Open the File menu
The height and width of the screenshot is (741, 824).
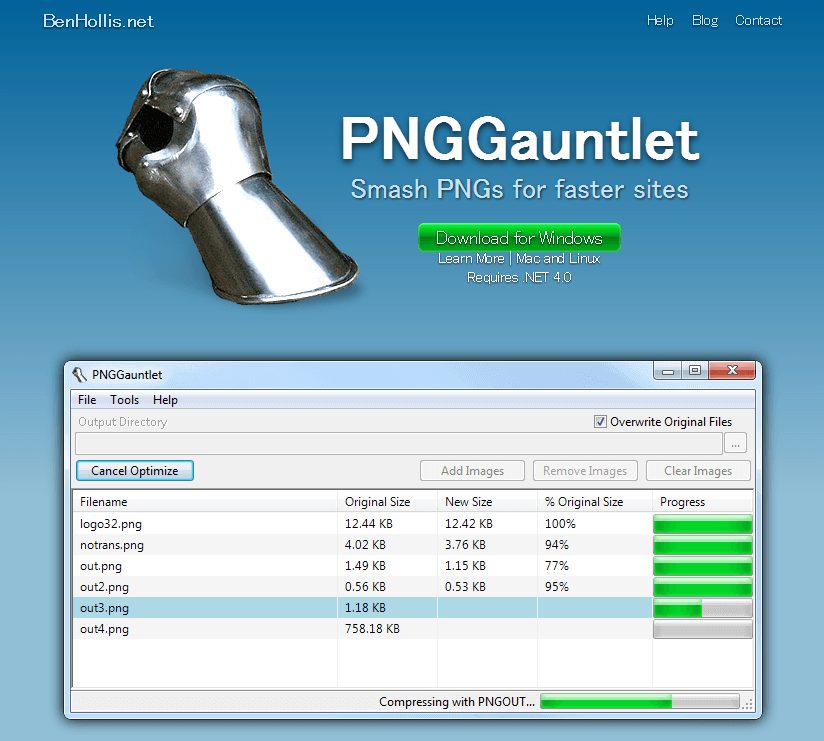(x=87, y=400)
